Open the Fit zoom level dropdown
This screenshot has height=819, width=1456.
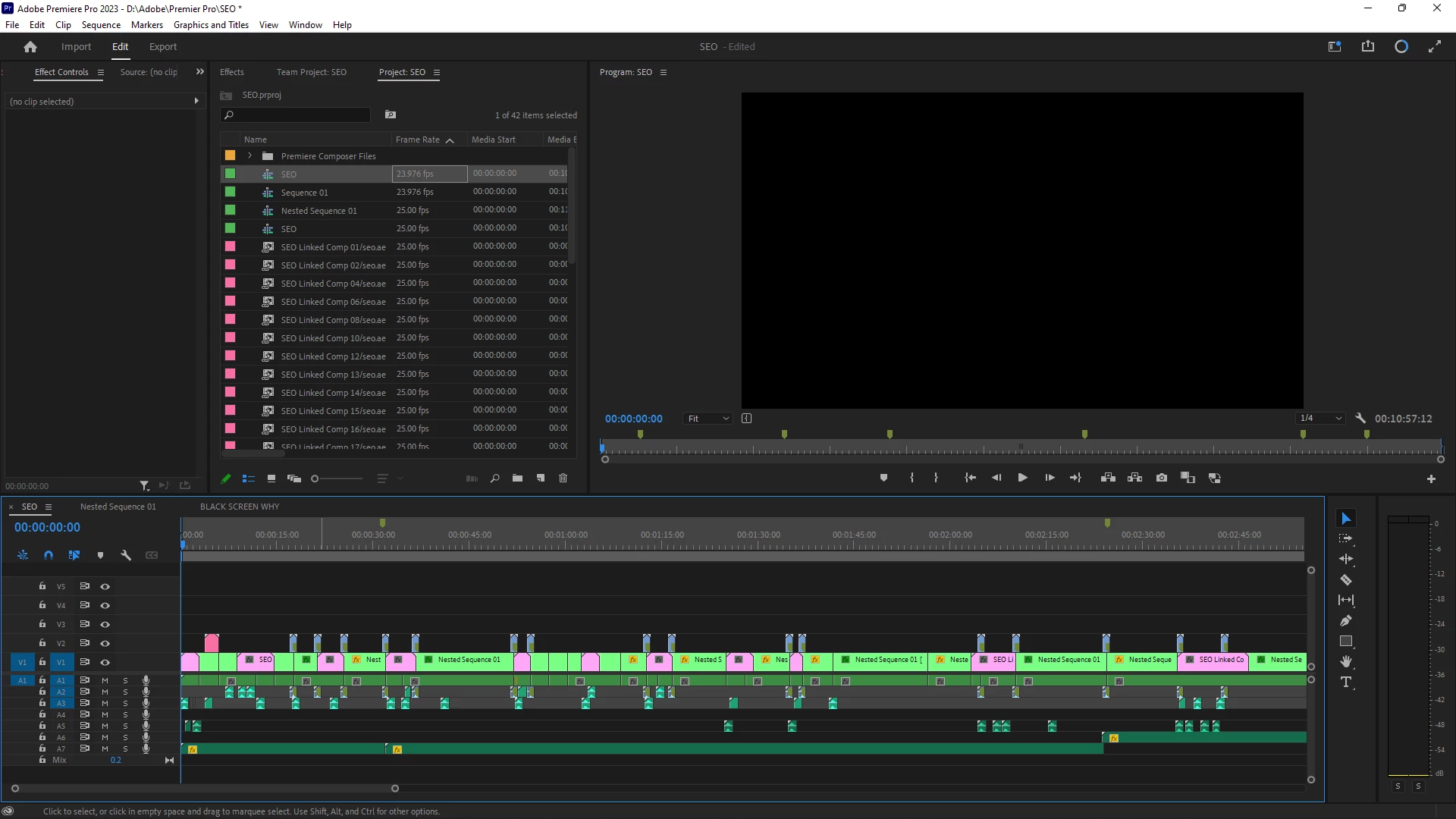coord(708,419)
